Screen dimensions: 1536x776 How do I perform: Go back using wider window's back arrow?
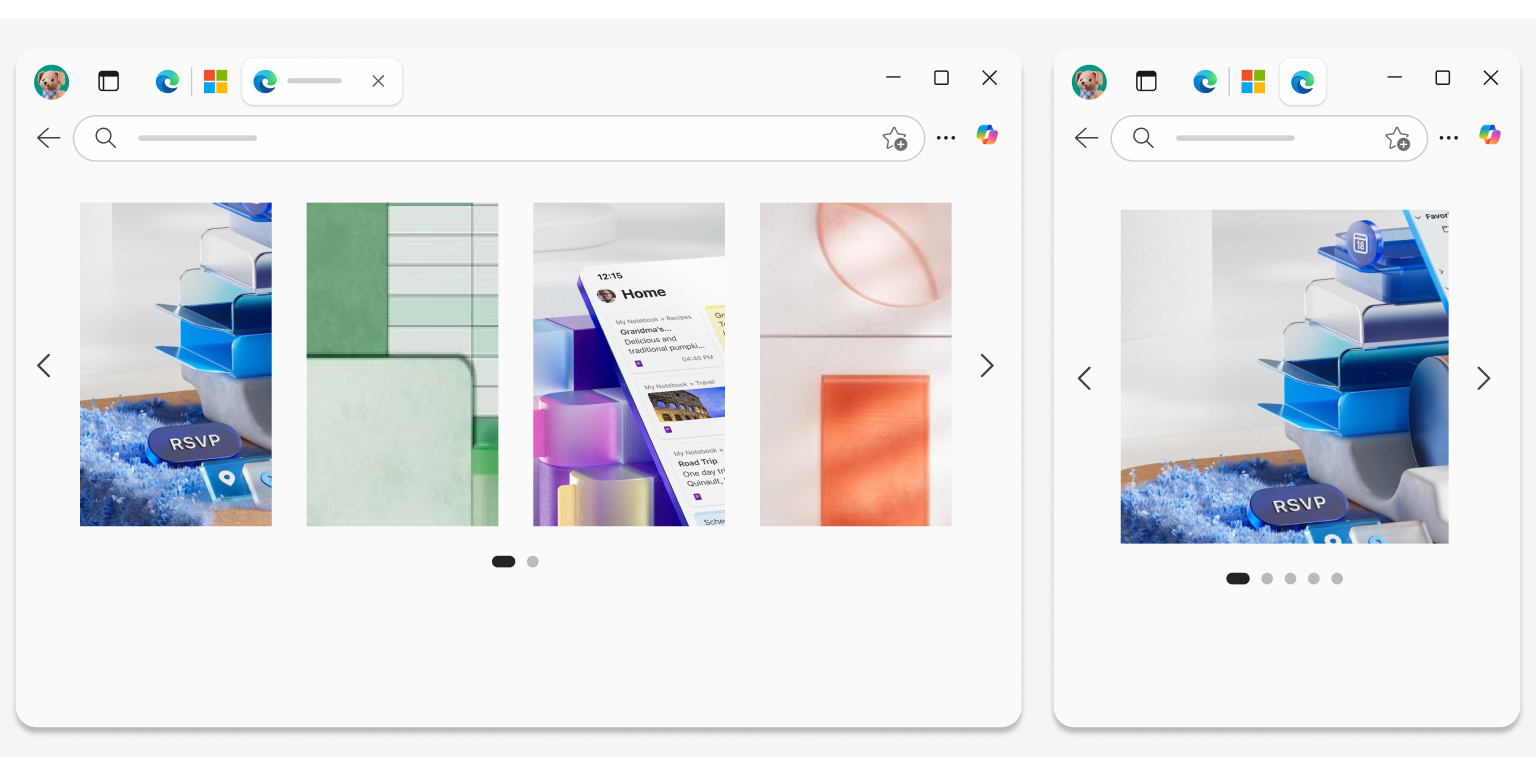pos(48,138)
